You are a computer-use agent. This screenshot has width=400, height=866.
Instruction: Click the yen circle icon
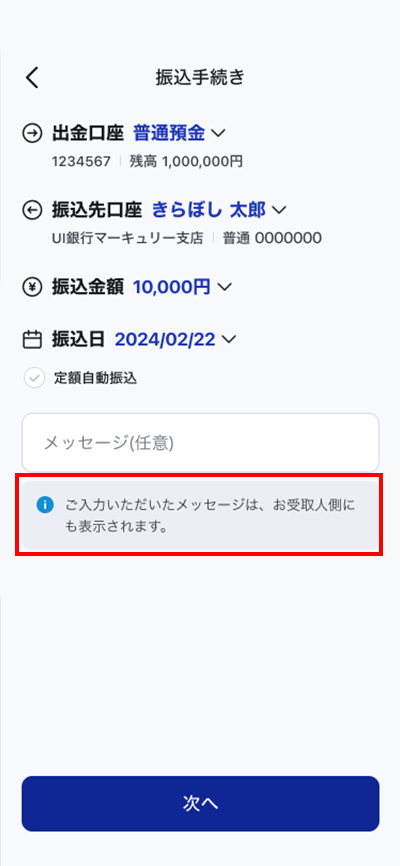[32, 287]
